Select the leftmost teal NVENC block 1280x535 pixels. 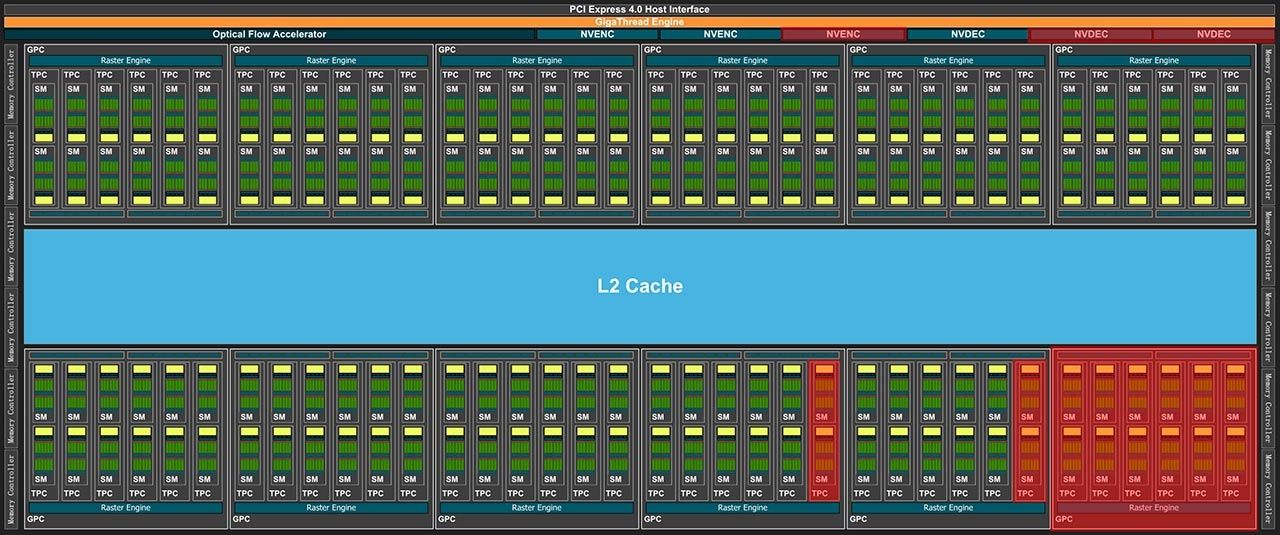[597, 34]
